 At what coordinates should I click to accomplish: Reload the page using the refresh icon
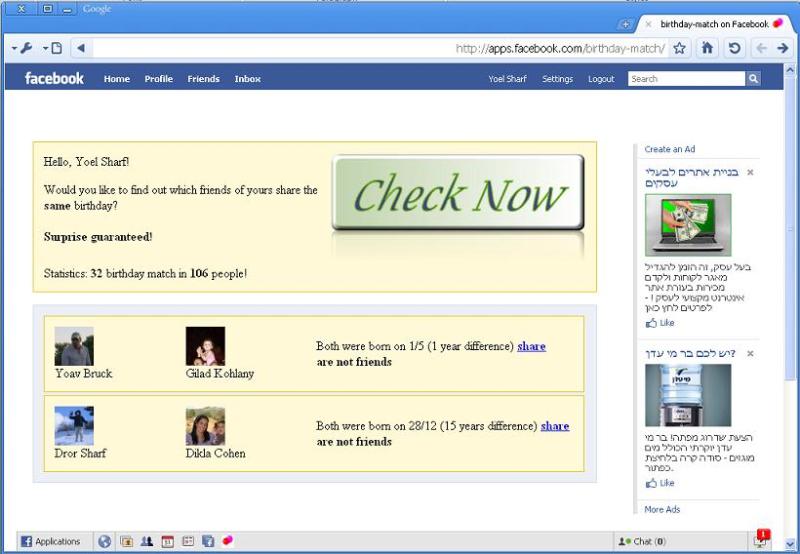tap(734, 48)
